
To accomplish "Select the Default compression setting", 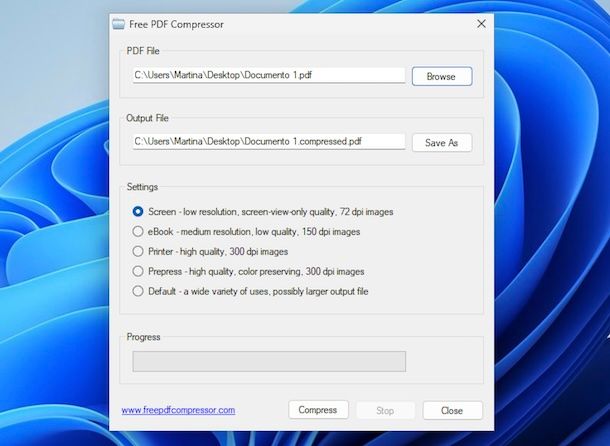I will tap(250, 291).
